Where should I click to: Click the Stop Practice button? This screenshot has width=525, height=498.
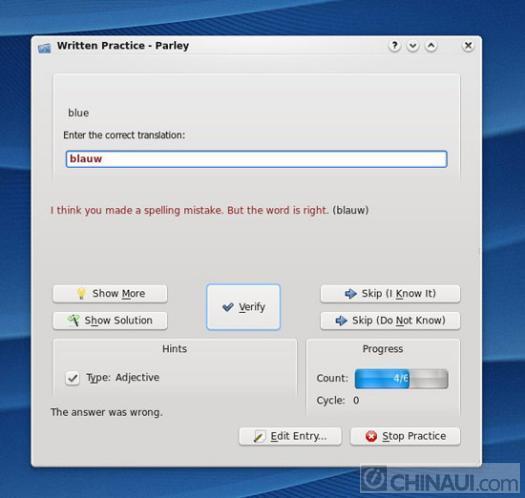point(405,436)
